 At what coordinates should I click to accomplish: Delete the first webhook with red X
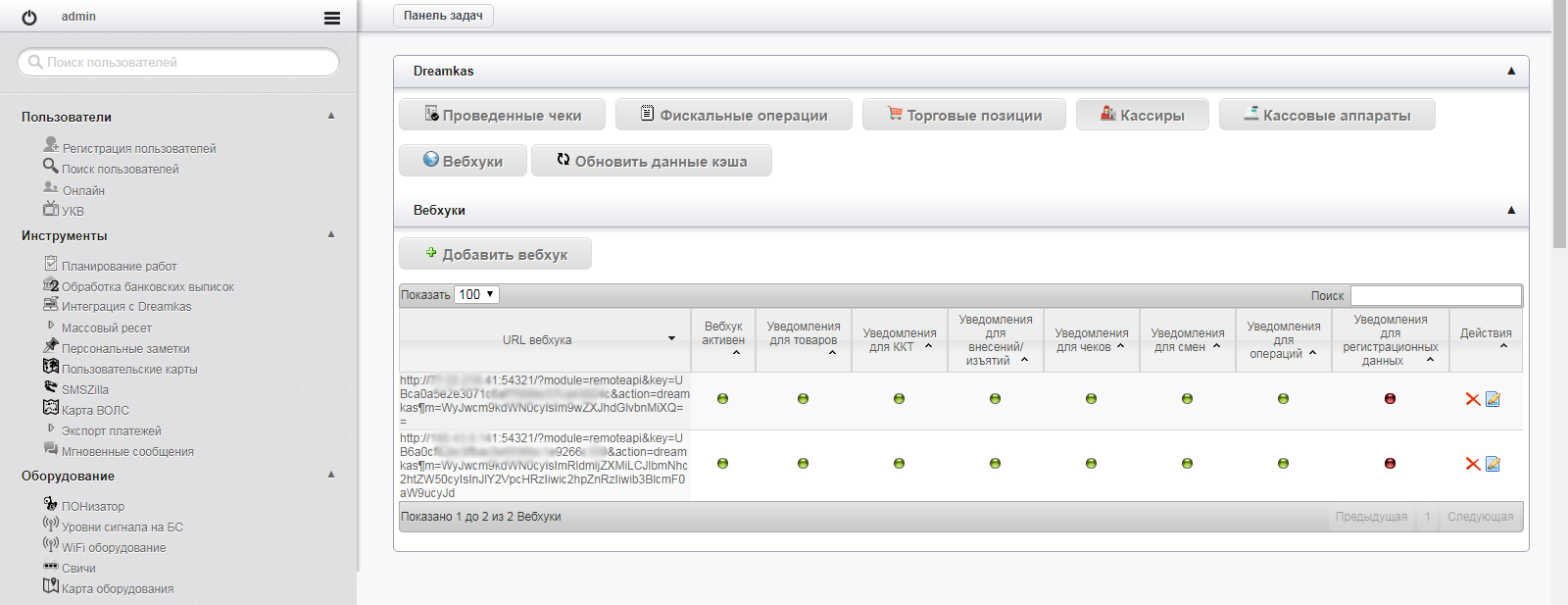[1473, 399]
